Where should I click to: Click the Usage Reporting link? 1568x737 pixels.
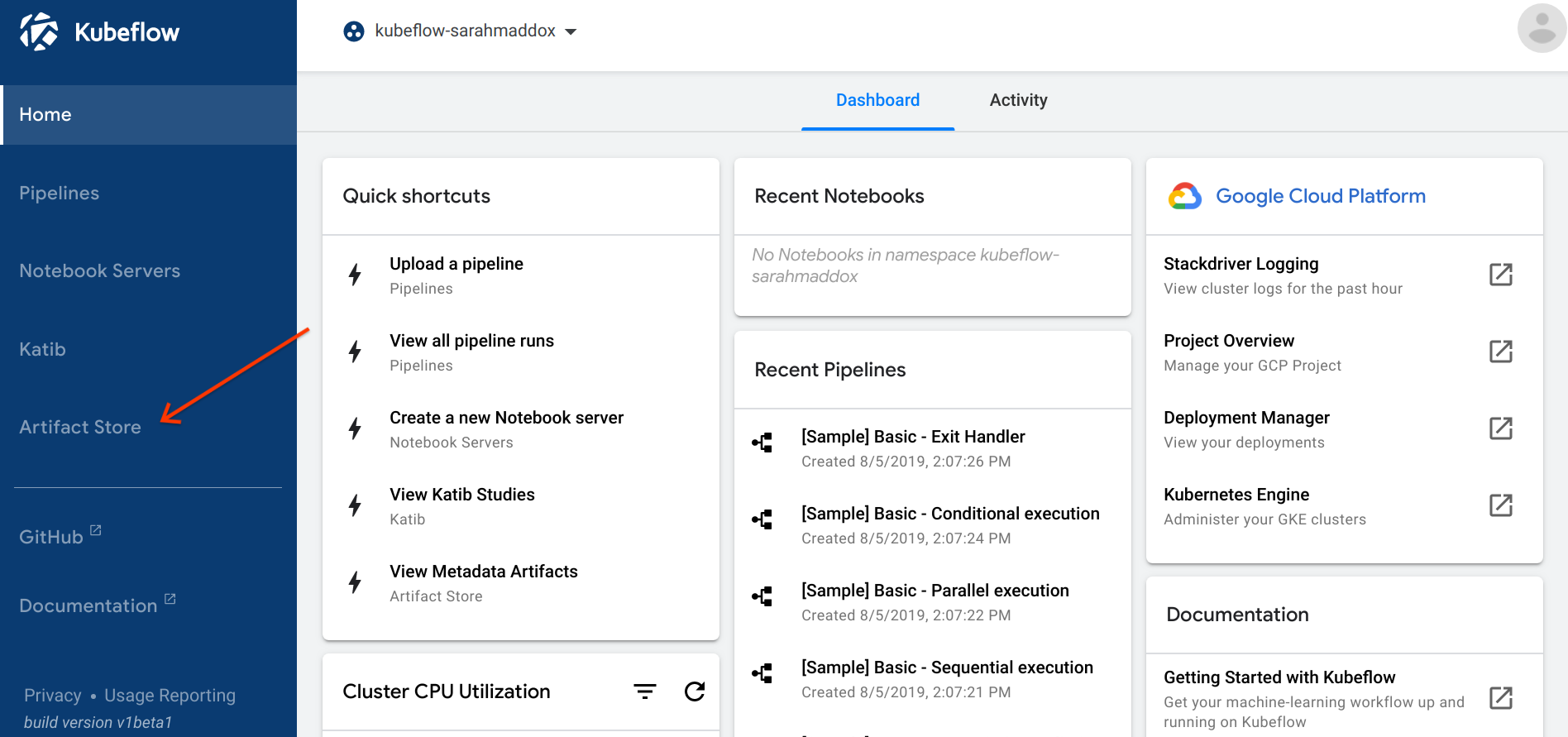click(x=170, y=696)
